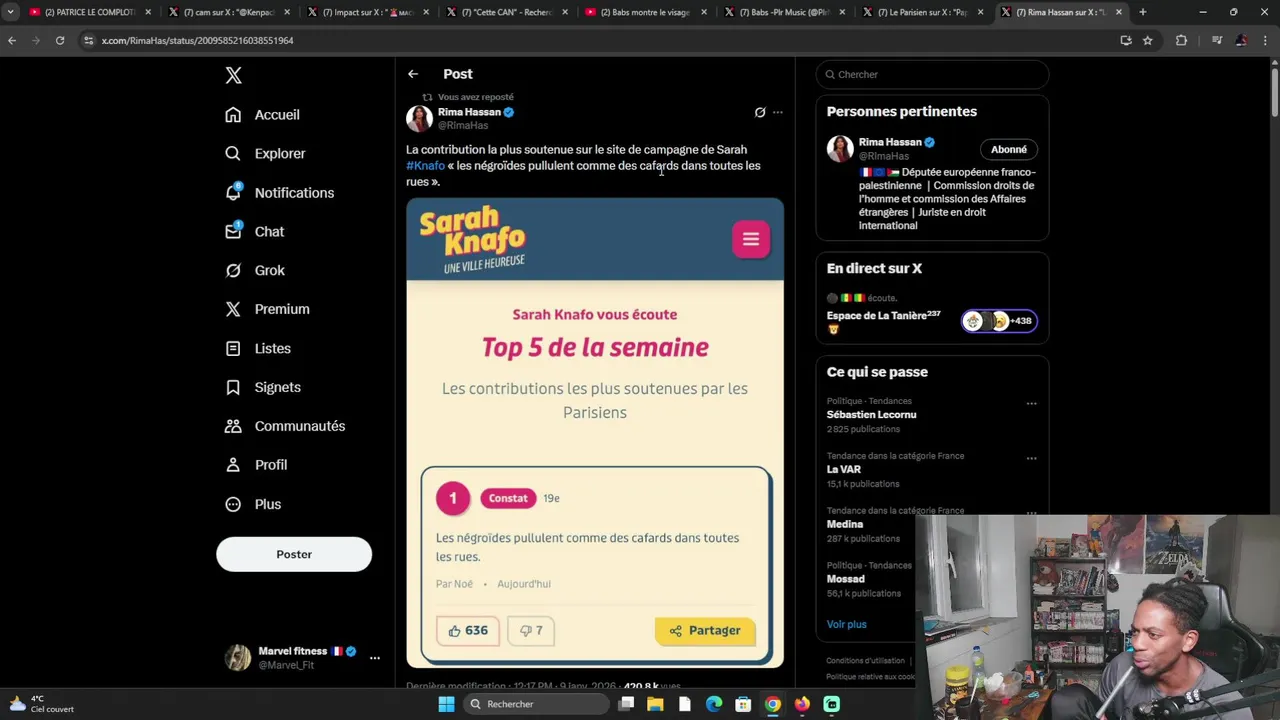Image resolution: width=1280 pixels, height=720 pixels.
Task: Open the Signets bookmark icon
Action: (233, 387)
